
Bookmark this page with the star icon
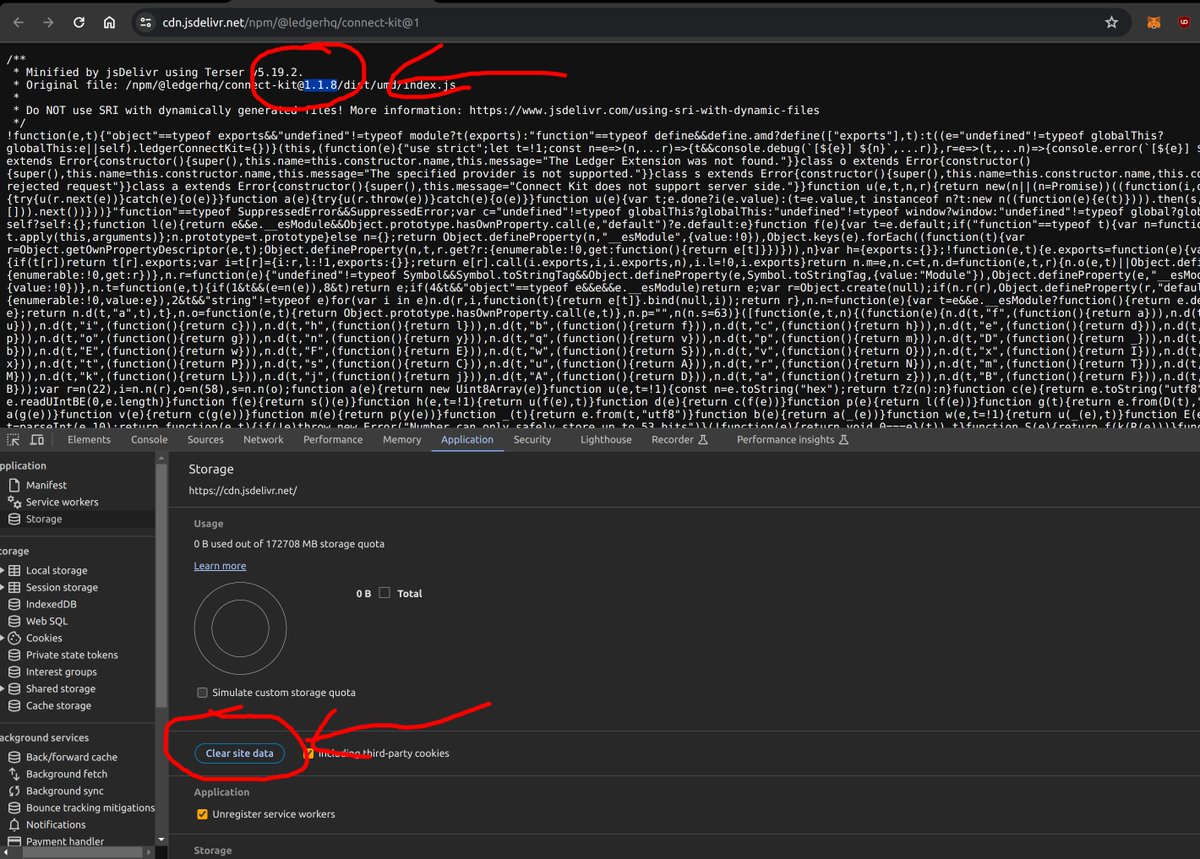pyautogui.click(x=1111, y=22)
